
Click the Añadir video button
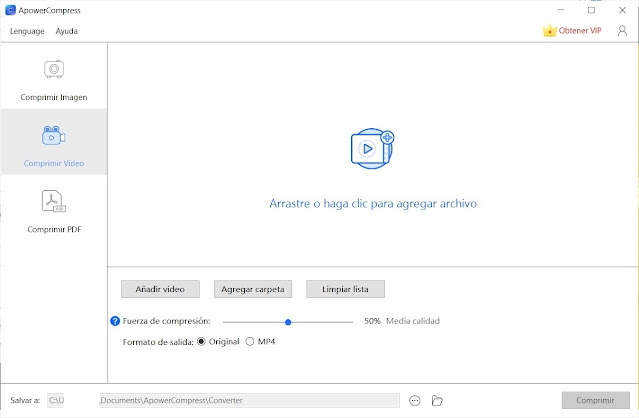(160, 289)
